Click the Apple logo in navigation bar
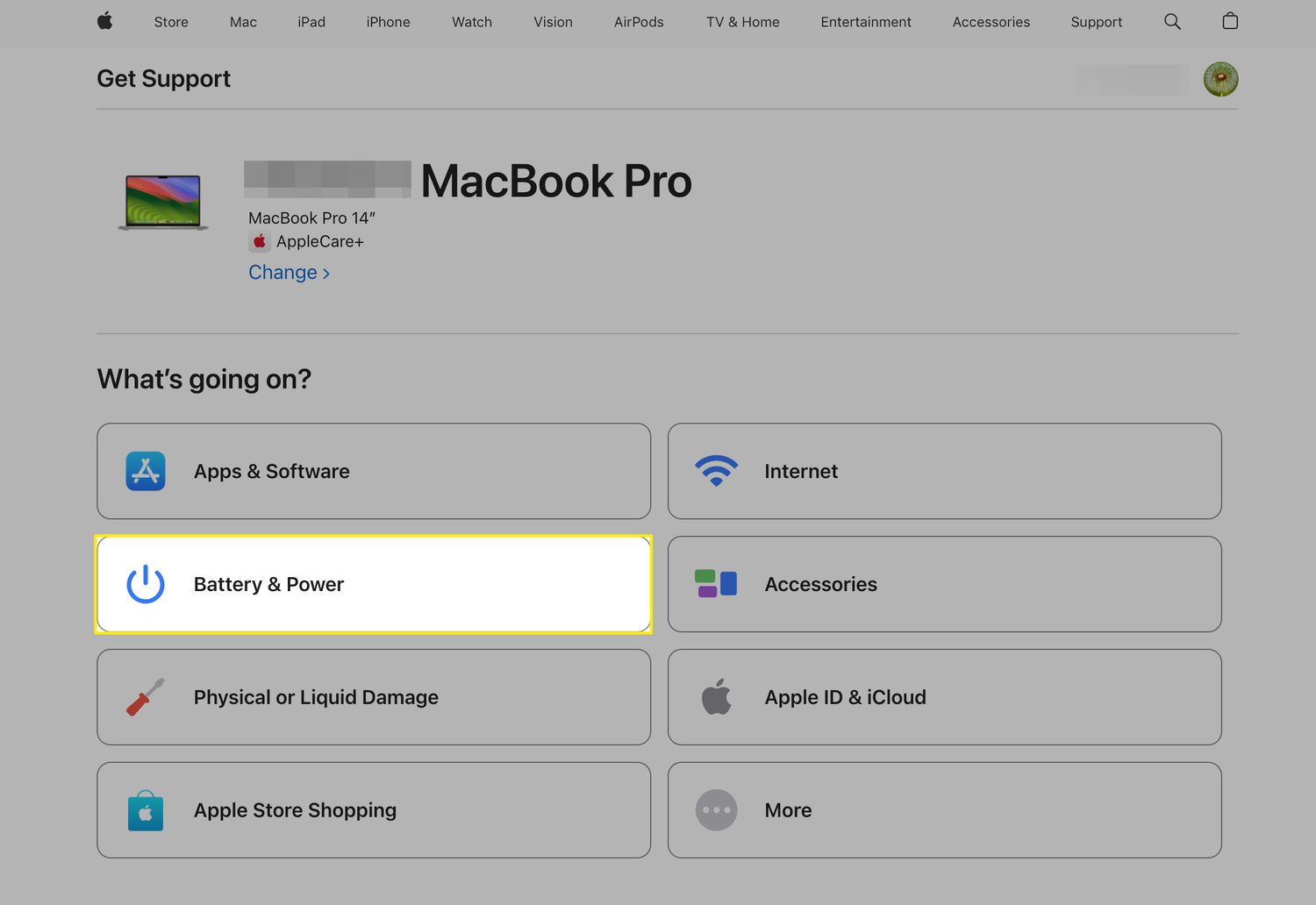This screenshot has width=1316, height=905. (105, 21)
